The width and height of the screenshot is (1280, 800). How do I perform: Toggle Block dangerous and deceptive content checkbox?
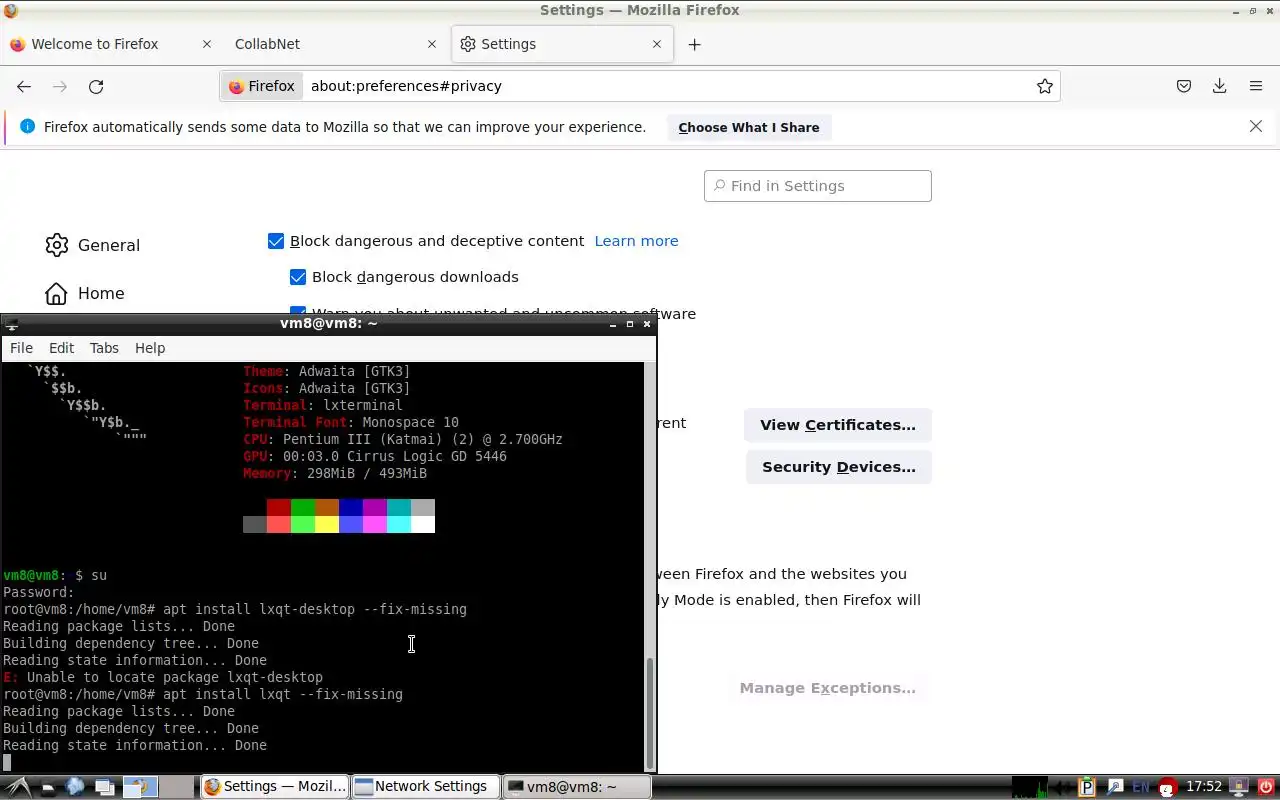tap(276, 241)
